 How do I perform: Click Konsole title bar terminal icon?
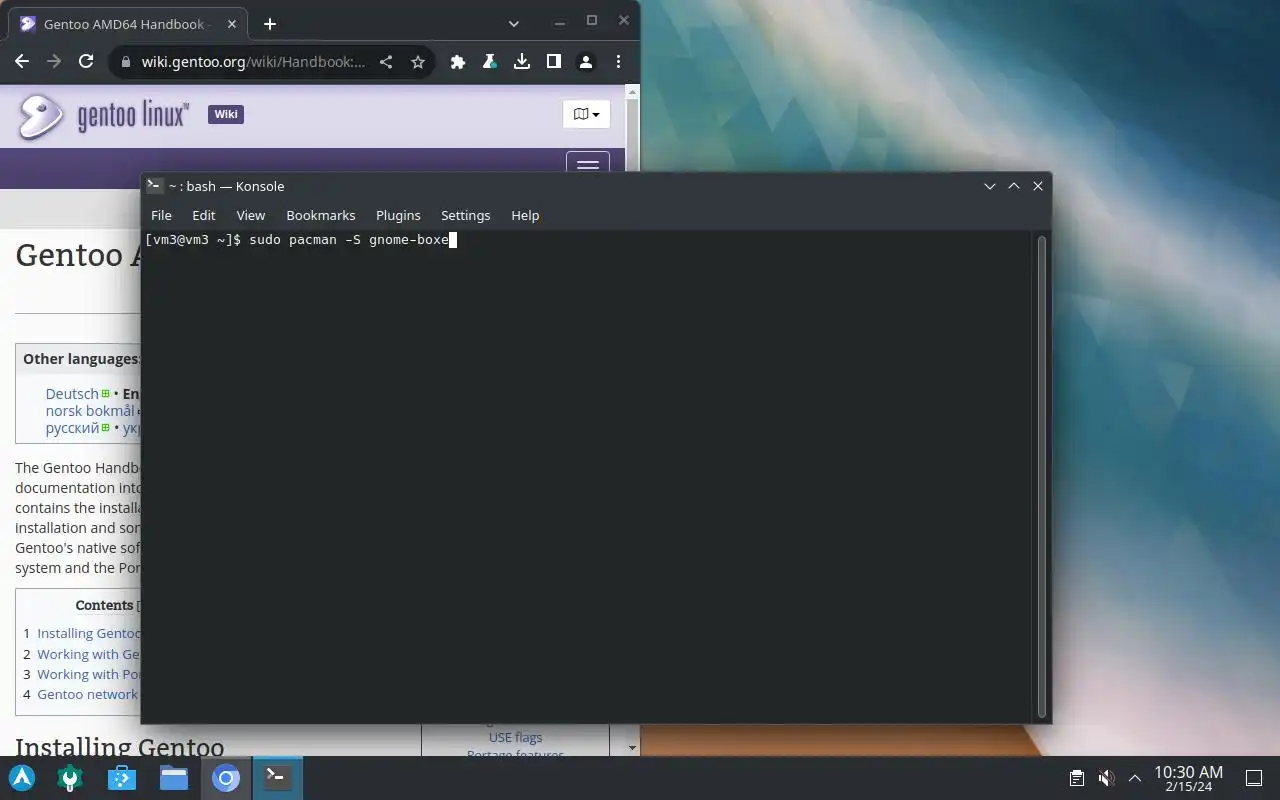tap(154, 185)
